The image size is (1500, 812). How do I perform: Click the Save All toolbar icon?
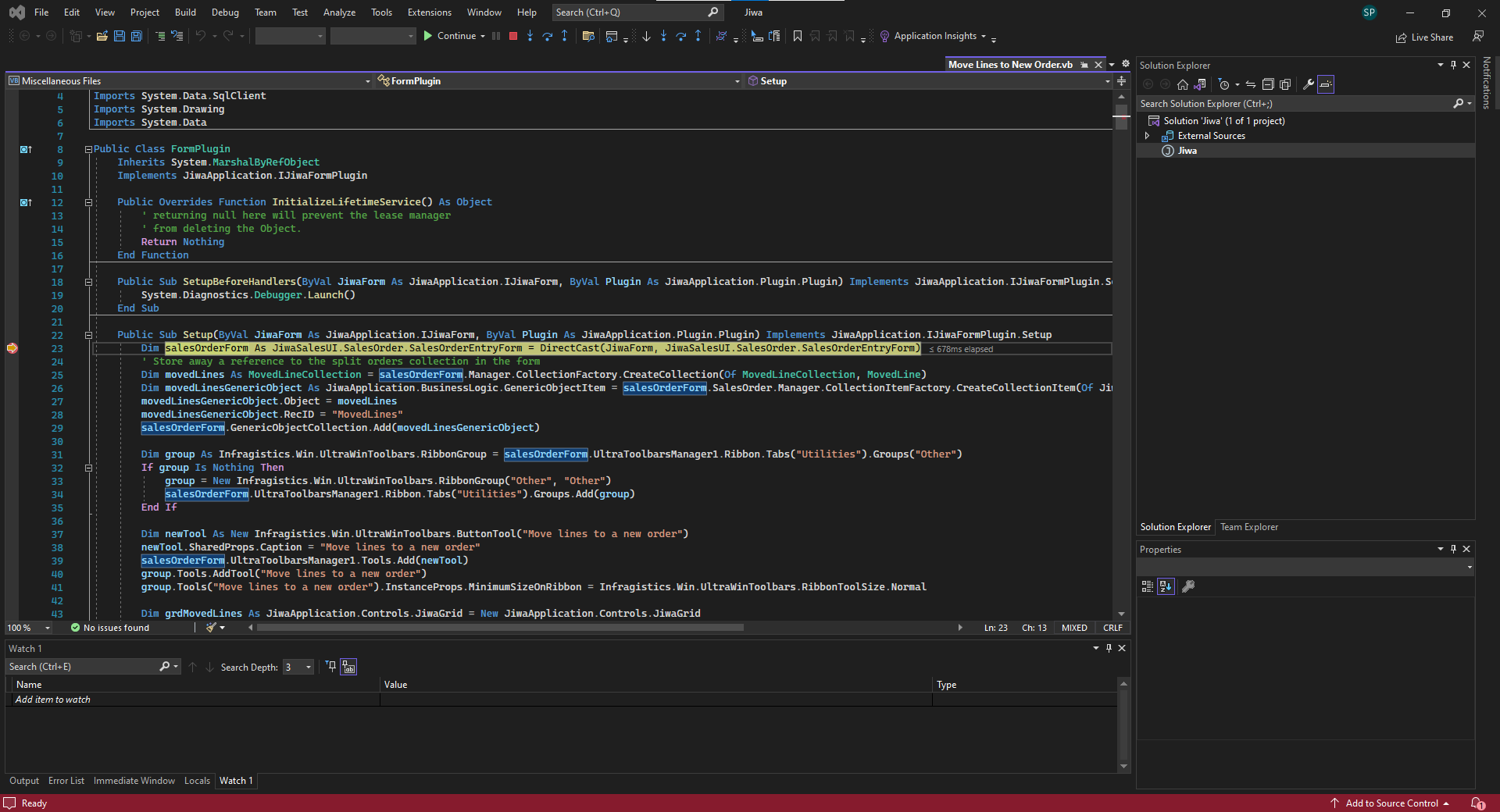[x=137, y=36]
